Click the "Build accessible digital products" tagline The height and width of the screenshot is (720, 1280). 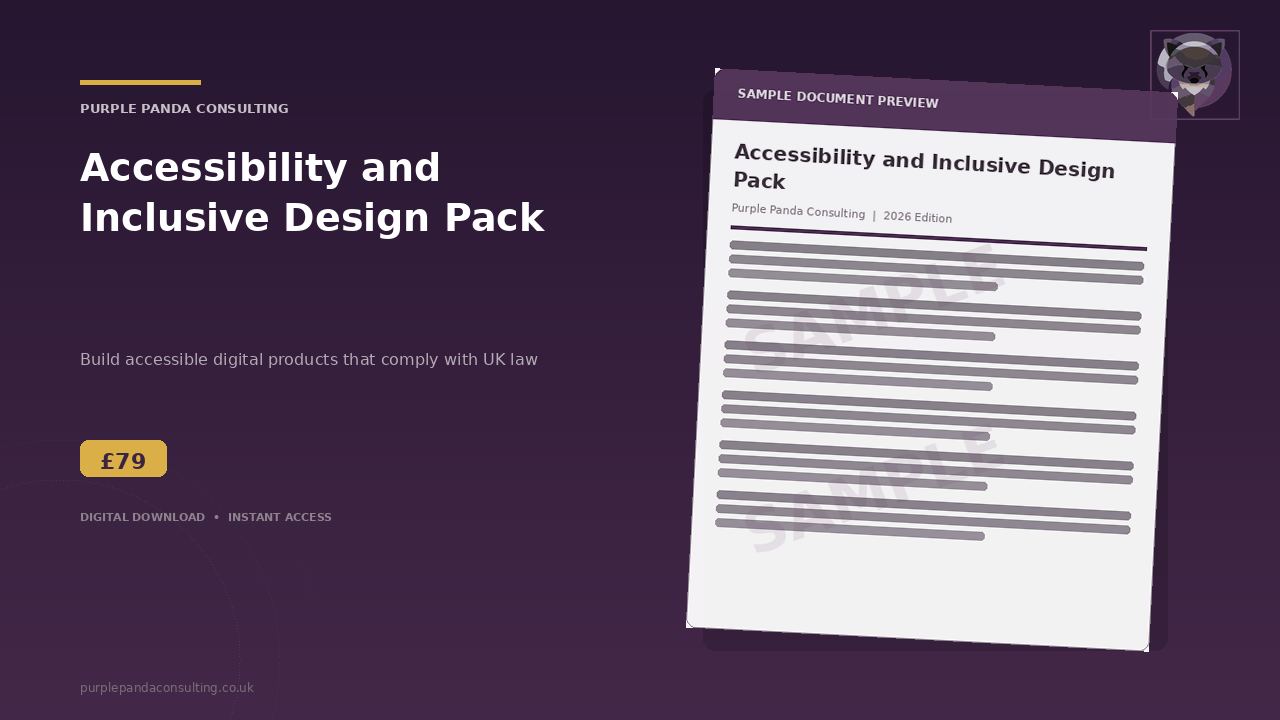[x=309, y=359]
